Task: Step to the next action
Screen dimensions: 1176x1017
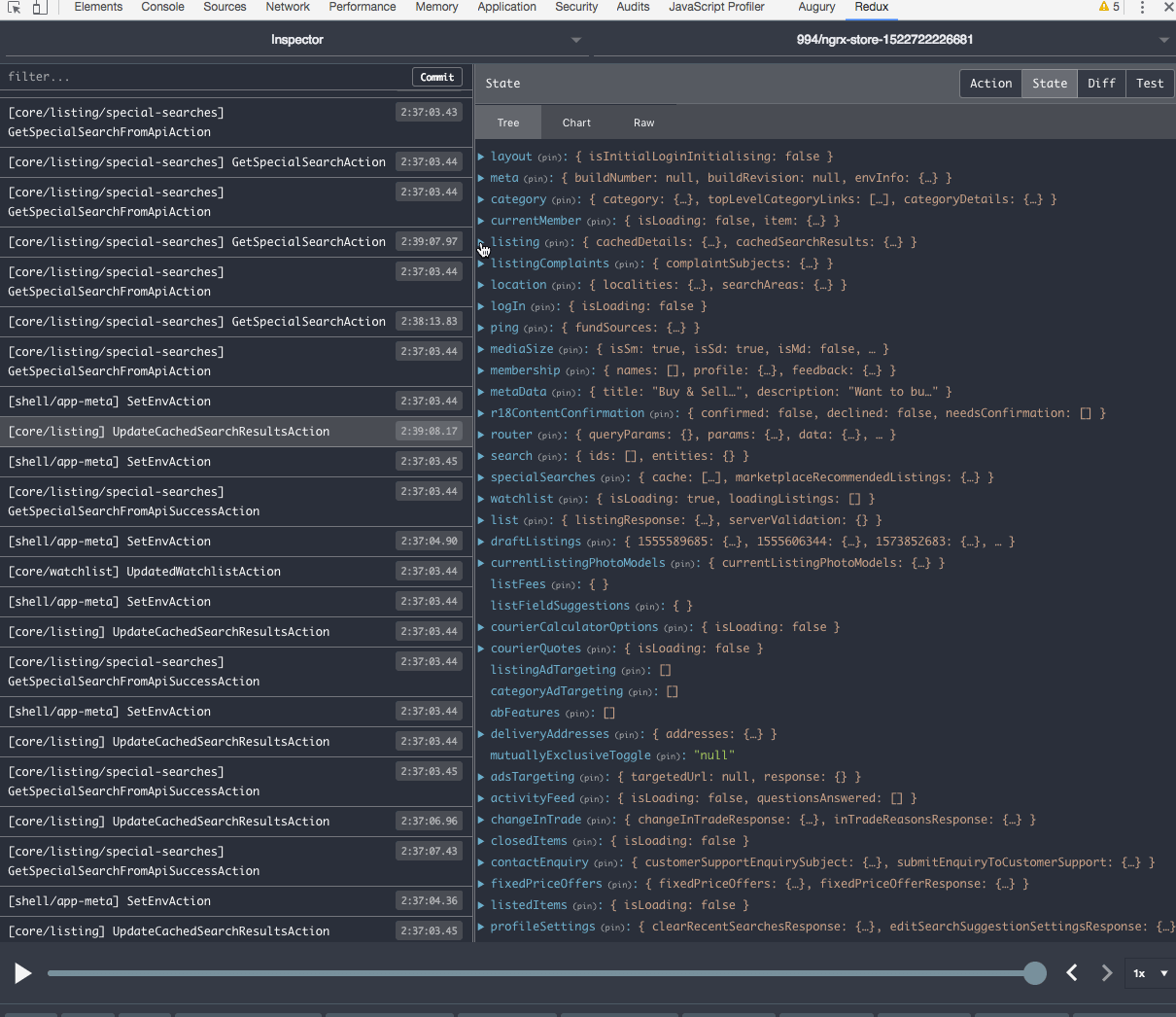Action: point(1107,972)
